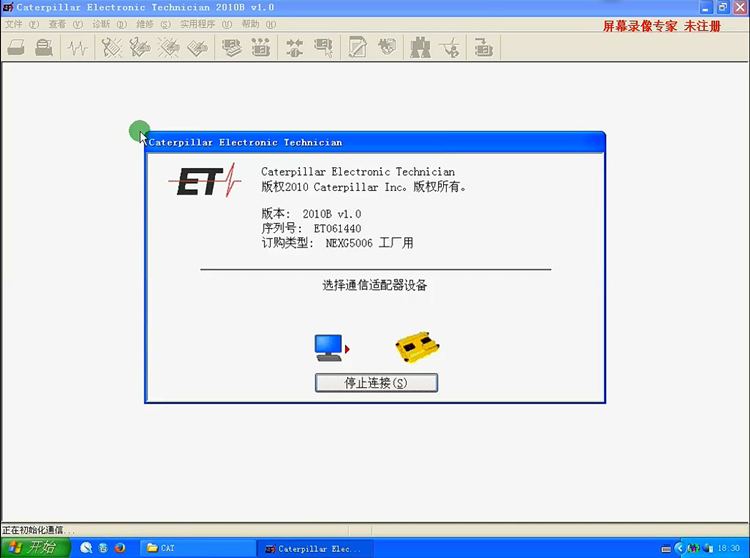Open the ECM Summary toolbar icon
Viewport: 750px width, 558px height.
[232, 48]
